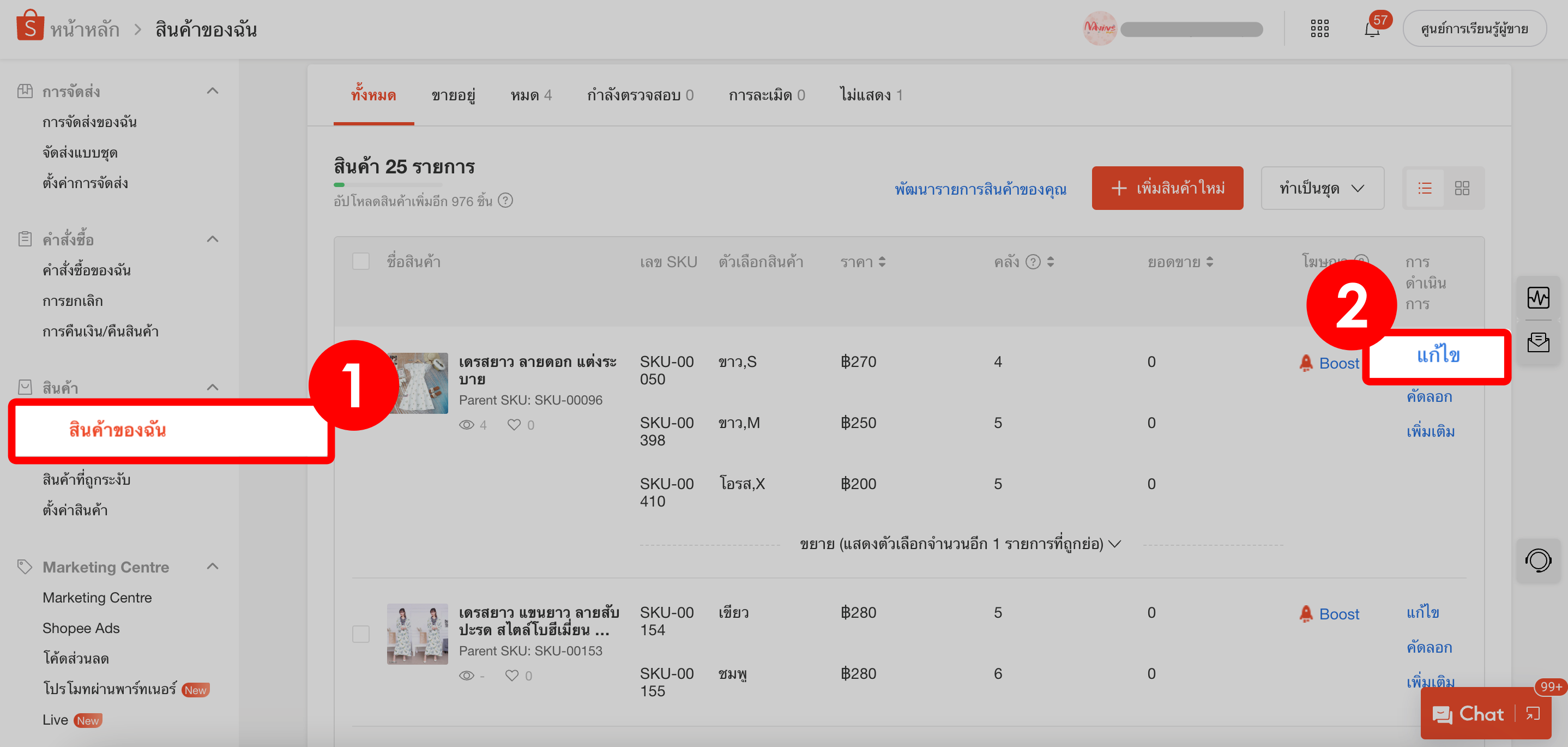The height and width of the screenshot is (747, 1568).
Task: Click the เพิ่มสินค้าใหม่ button
Action: pyautogui.click(x=1167, y=188)
